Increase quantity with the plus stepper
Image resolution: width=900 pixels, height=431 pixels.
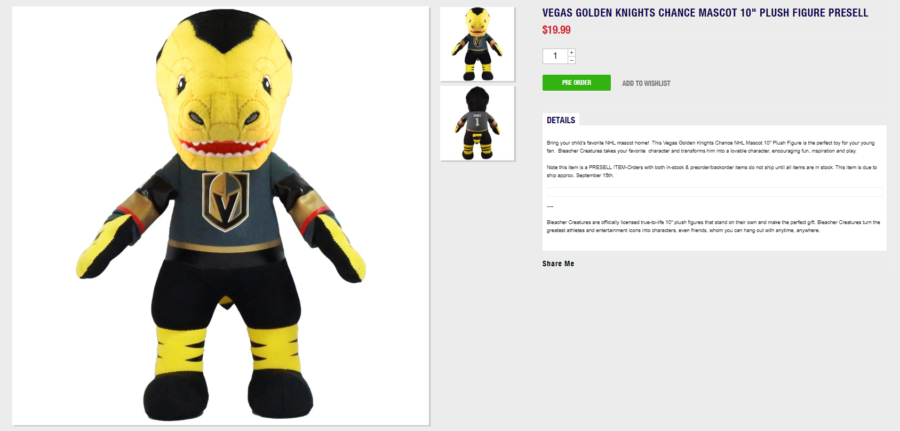pyautogui.click(x=572, y=52)
